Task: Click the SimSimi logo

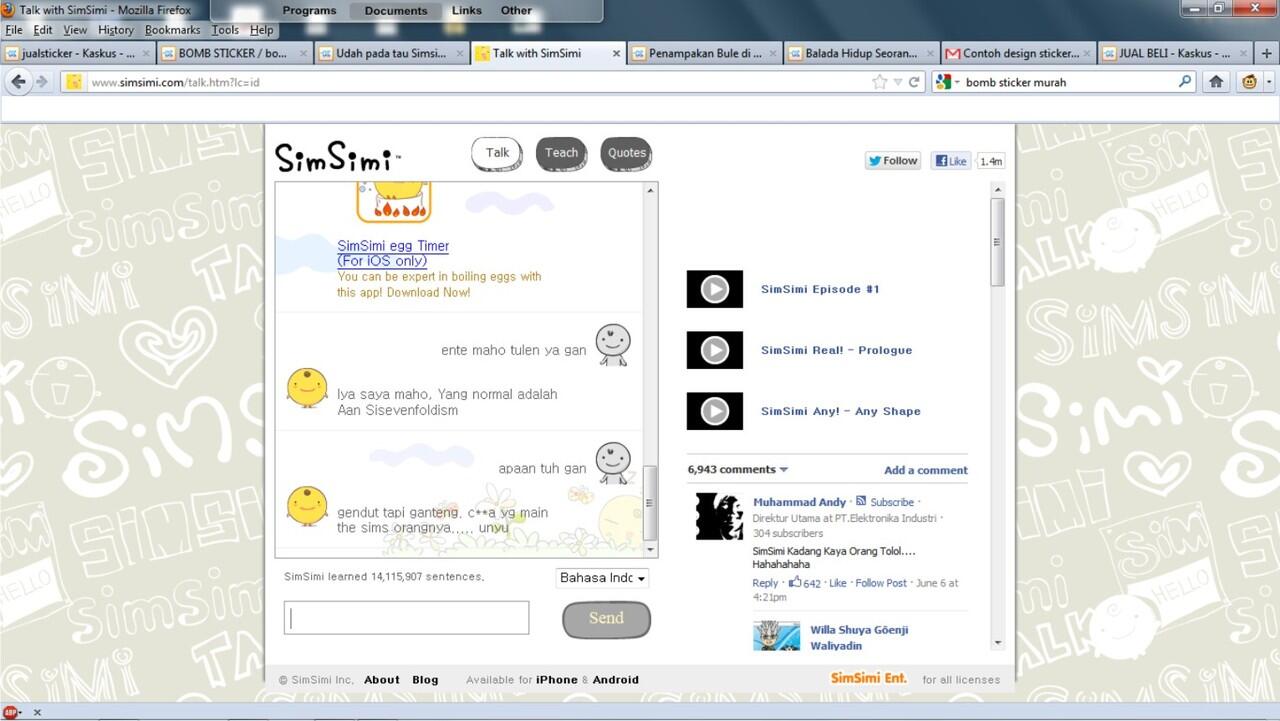Action: click(338, 158)
